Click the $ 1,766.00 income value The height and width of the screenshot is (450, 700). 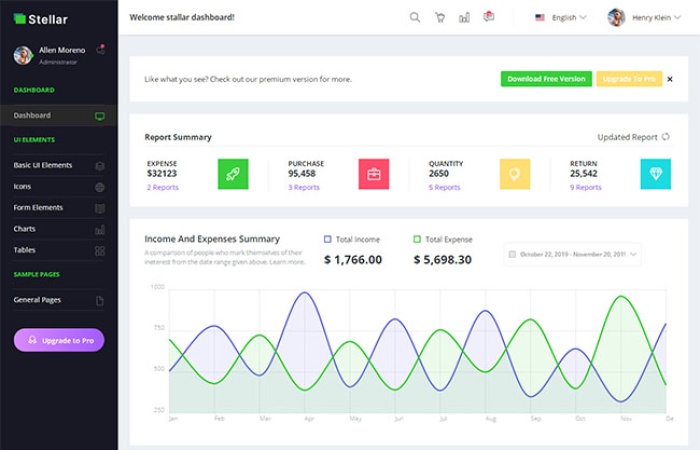(353, 259)
